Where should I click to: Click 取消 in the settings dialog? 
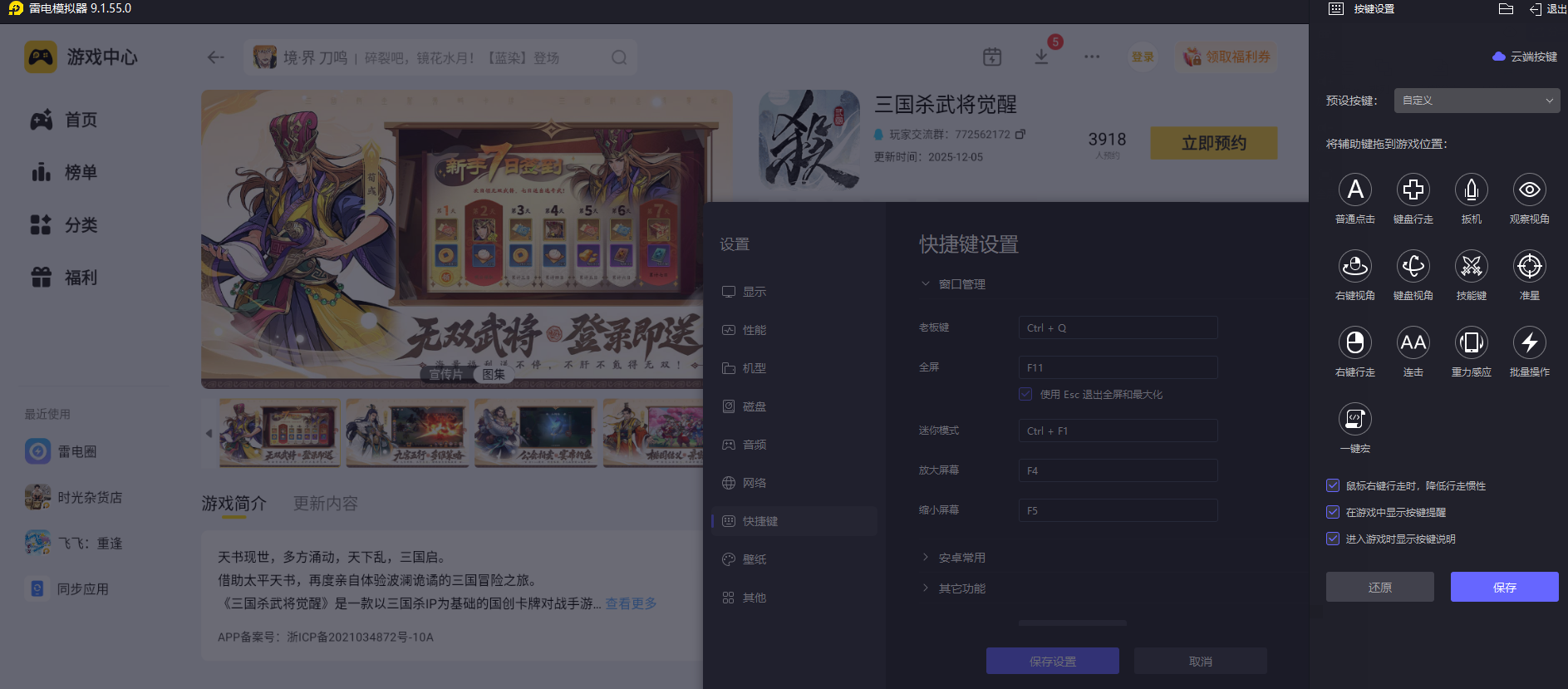tap(1201, 662)
